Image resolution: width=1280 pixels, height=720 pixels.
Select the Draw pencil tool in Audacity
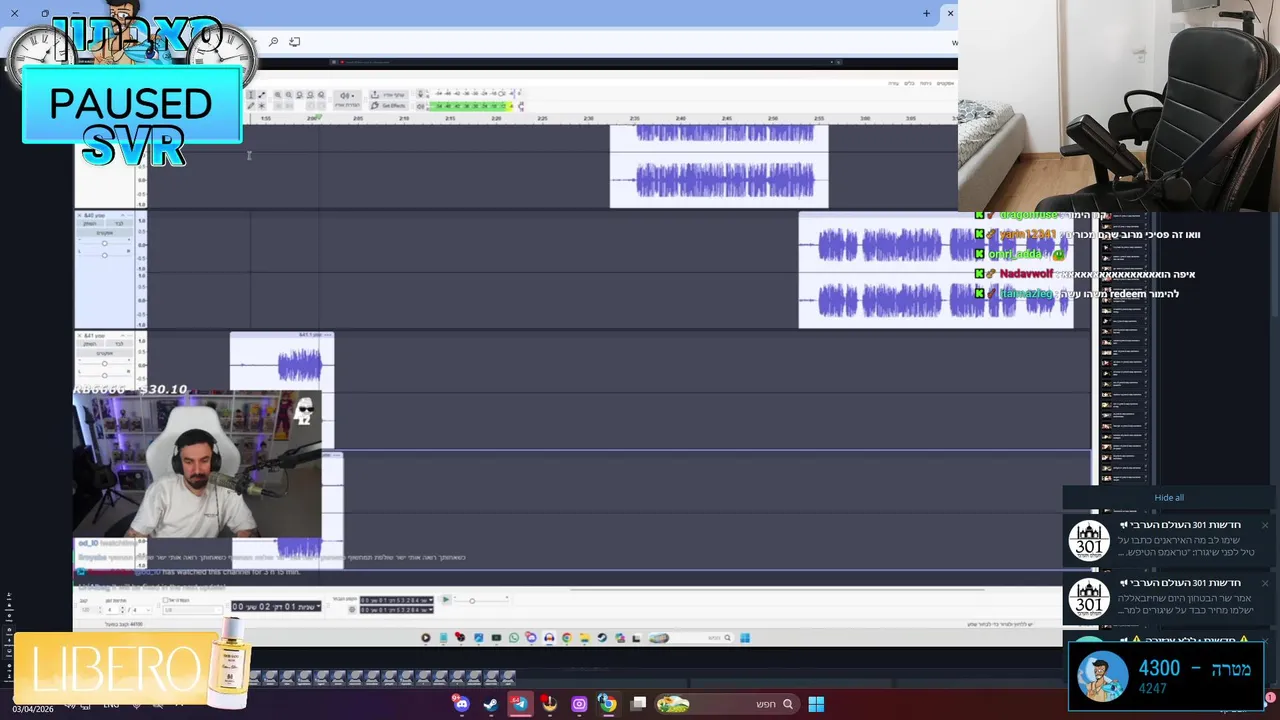(251, 106)
